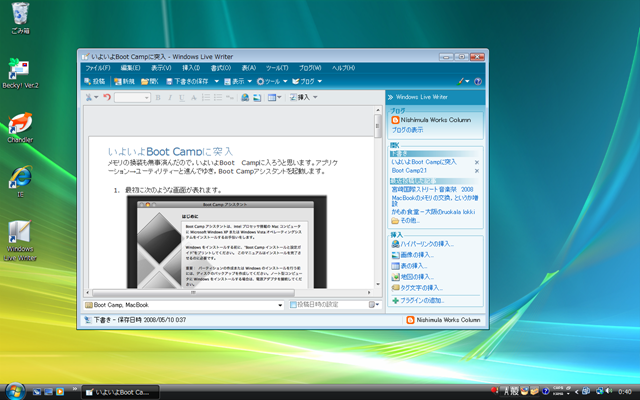Viewport: 640px width, 400px height.
Task: Click ハイパーリンクの挿入 in sidebar
Action: click(423, 244)
